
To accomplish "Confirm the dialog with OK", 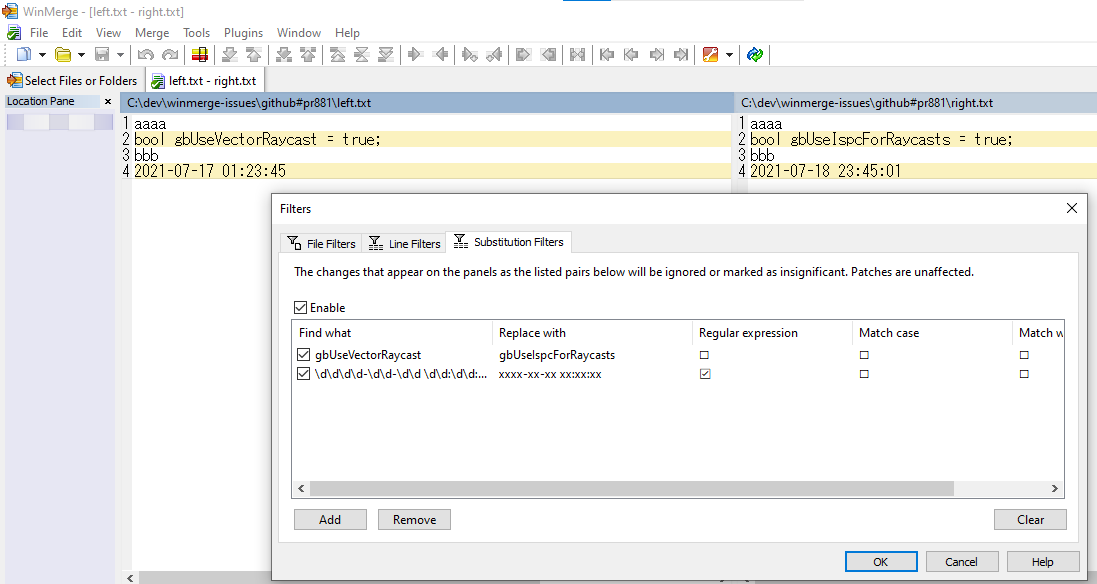I will [881, 562].
